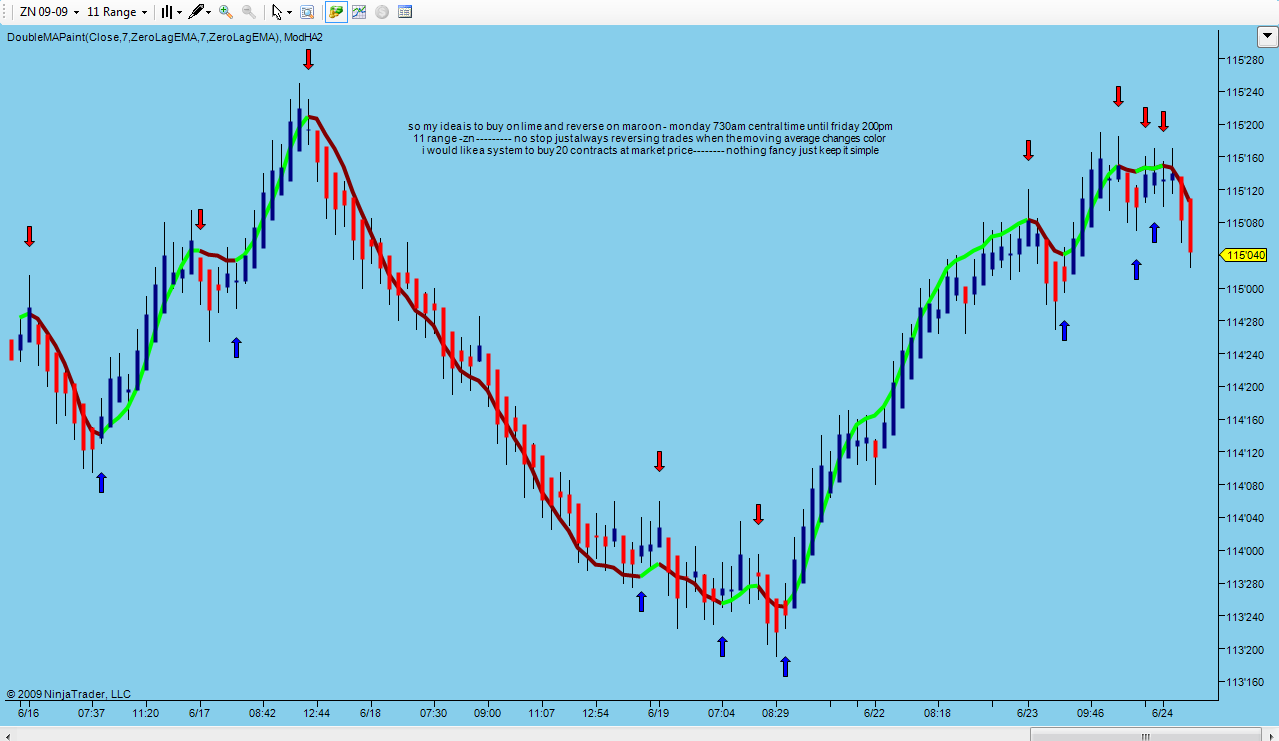This screenshot has width=1279, height=741.
Task: Click the 114'000 price axis label
Action: pos(1244,551)
